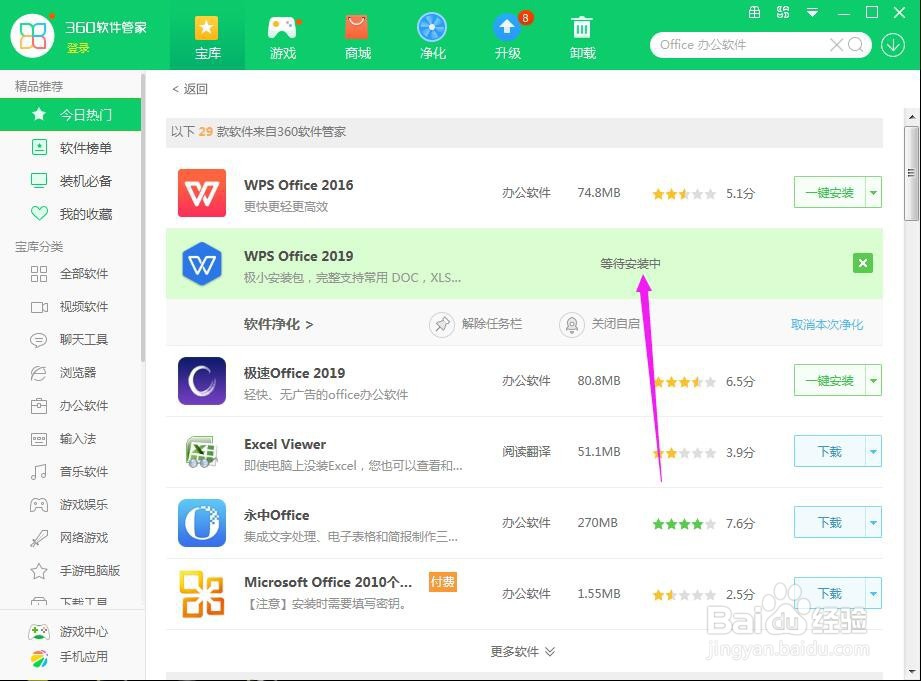Click 返回 to go back

coord(190,89)
